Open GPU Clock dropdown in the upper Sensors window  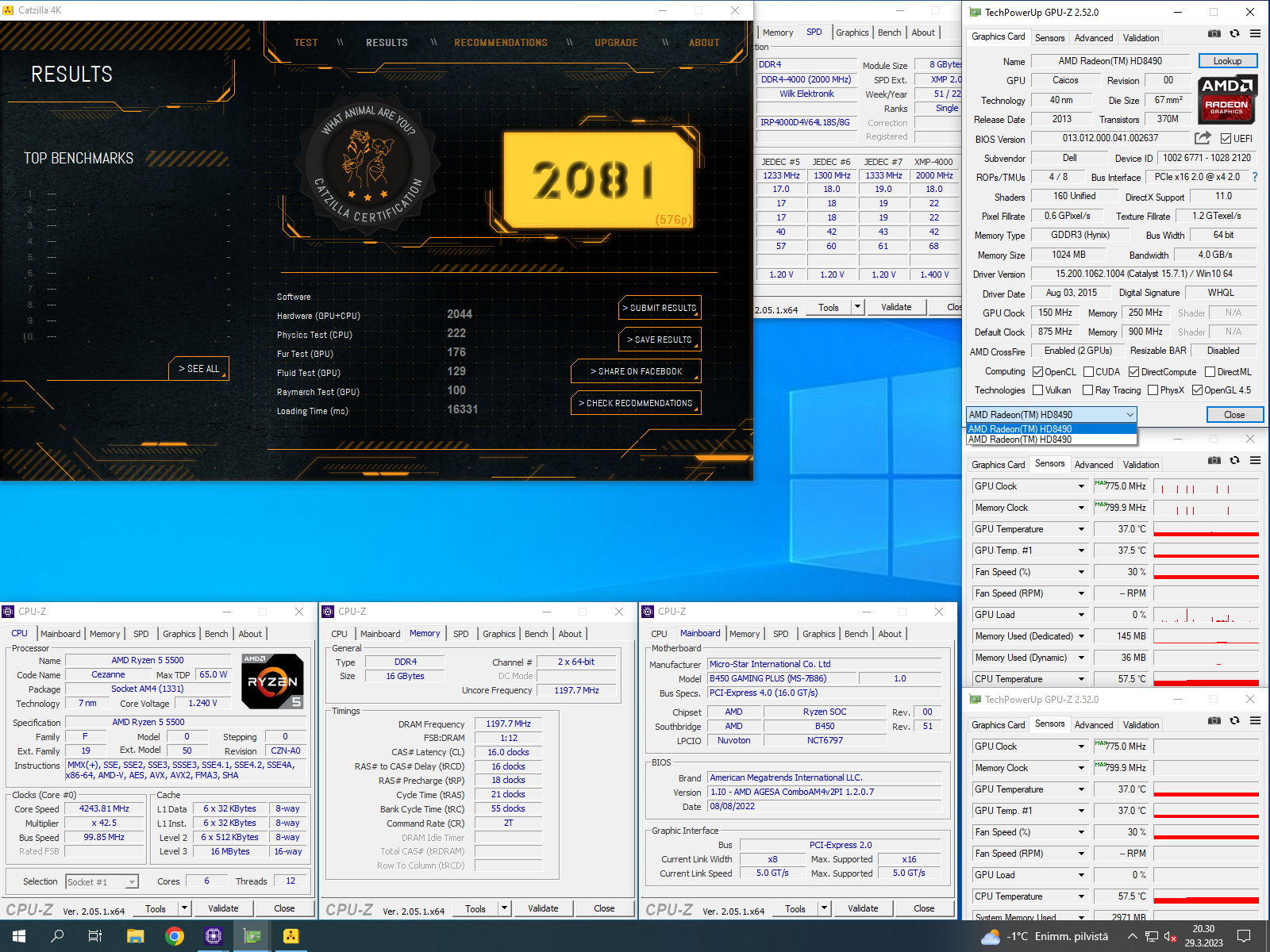point(1080,486)
